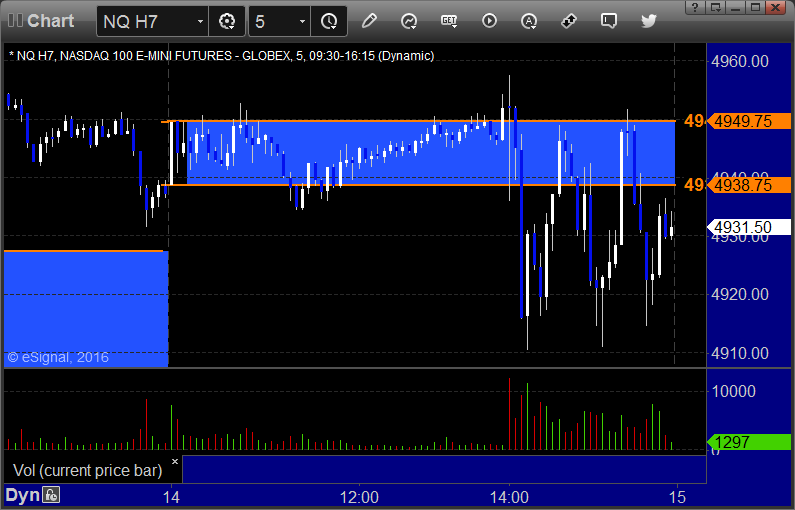795x510 pixels.
Task: Close the chart window with the red X
Action: click(x=776, y=7)
